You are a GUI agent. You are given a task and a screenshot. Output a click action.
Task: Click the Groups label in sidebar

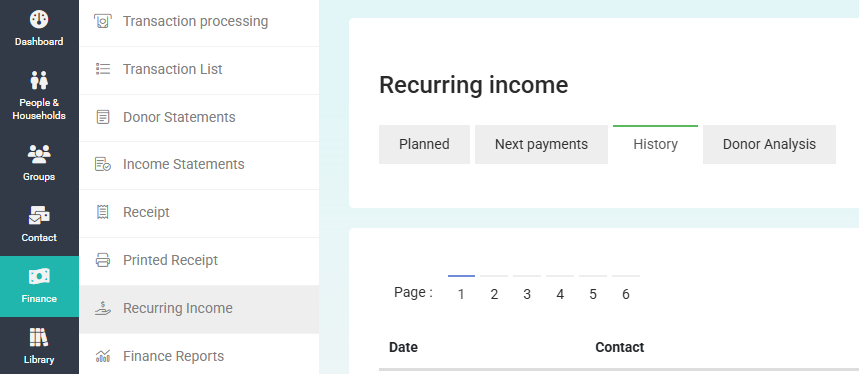39,177
